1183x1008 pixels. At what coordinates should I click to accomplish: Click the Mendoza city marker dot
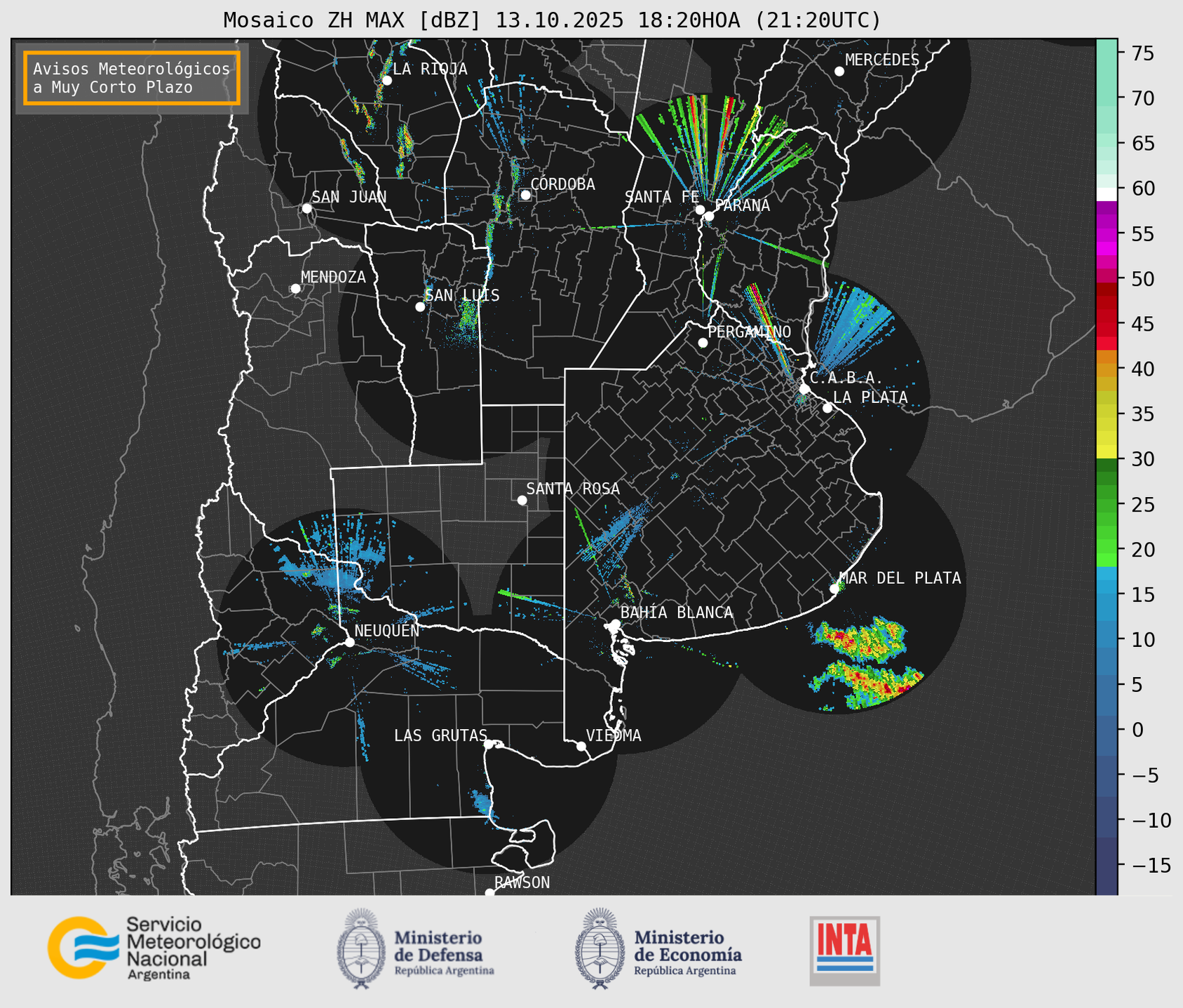295,289
